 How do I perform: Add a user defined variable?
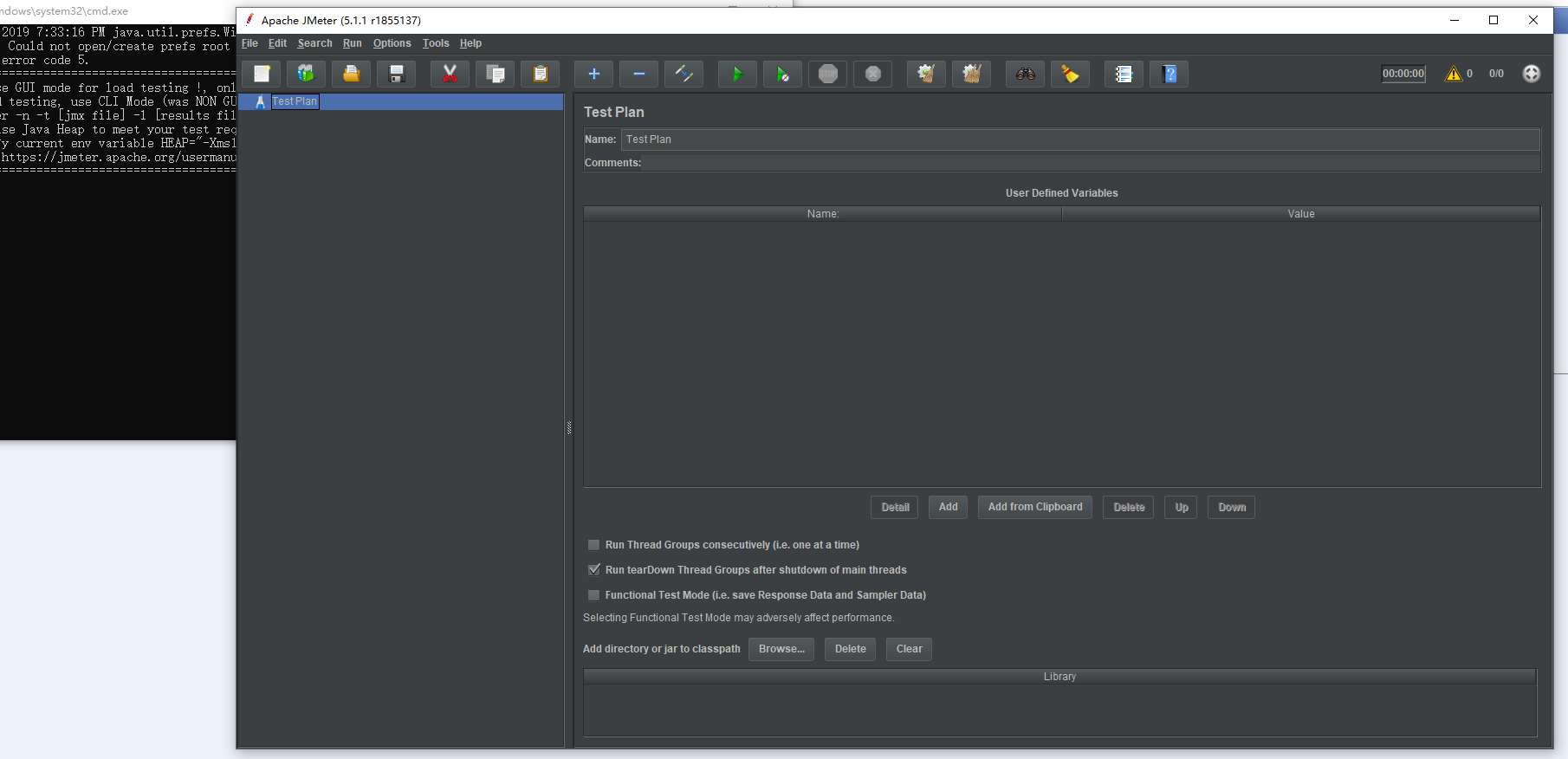point(949,507)
